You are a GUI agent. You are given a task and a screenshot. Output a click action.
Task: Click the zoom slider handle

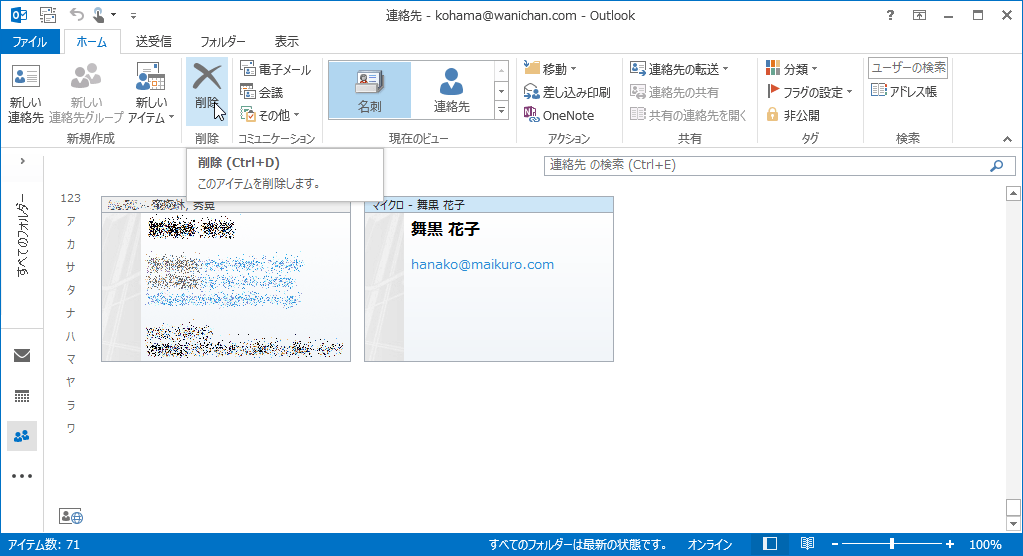(x=892, y=544)
